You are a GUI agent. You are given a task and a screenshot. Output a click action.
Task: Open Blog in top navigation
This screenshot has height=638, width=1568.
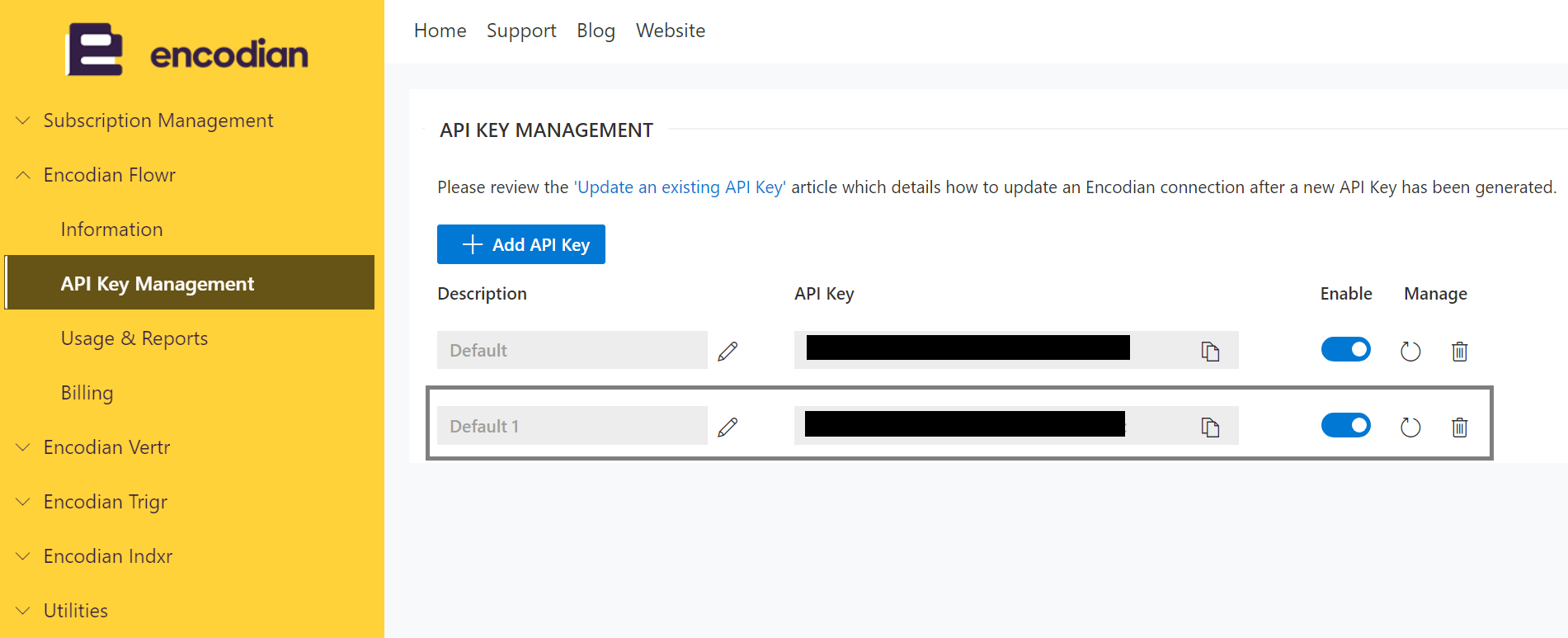596,31
